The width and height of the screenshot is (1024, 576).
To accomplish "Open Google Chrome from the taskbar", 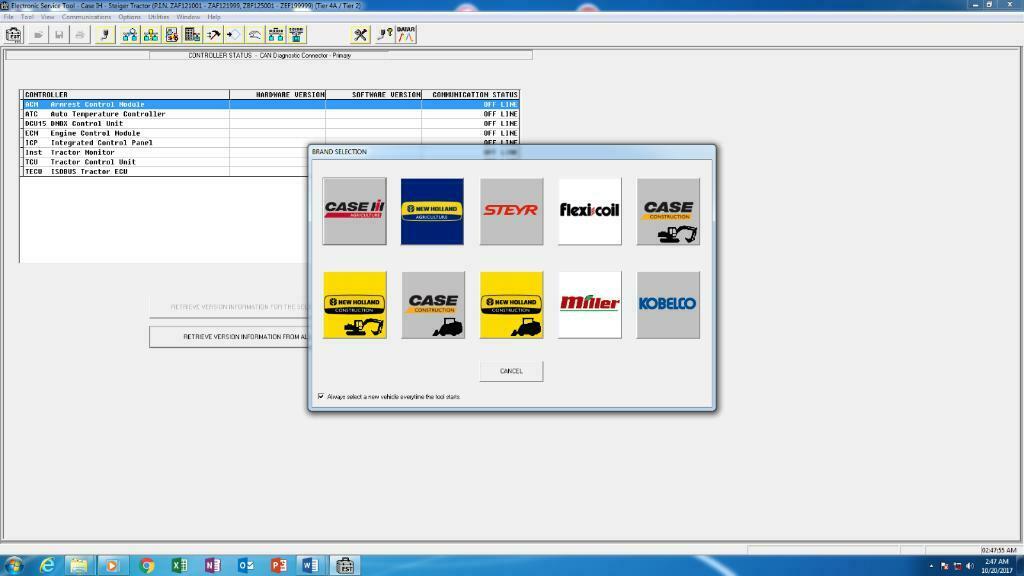I will 146,566.
